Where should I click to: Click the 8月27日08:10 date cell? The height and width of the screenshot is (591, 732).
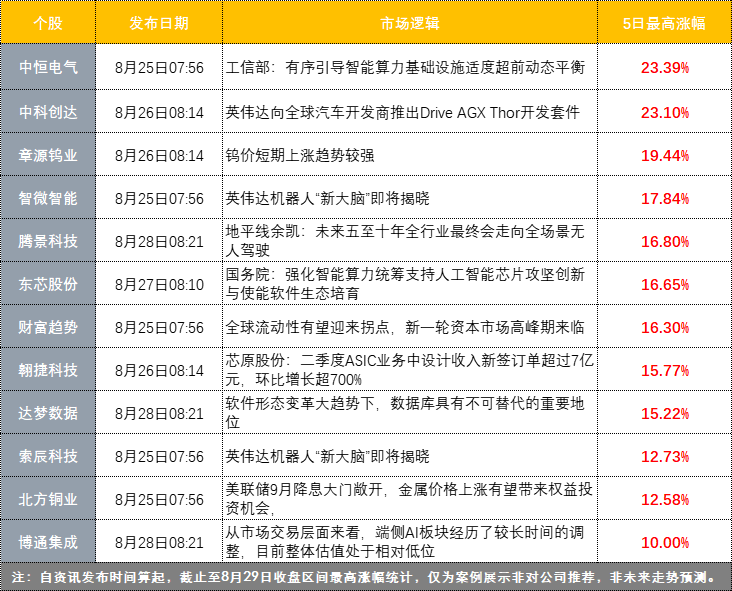point(159,284)
